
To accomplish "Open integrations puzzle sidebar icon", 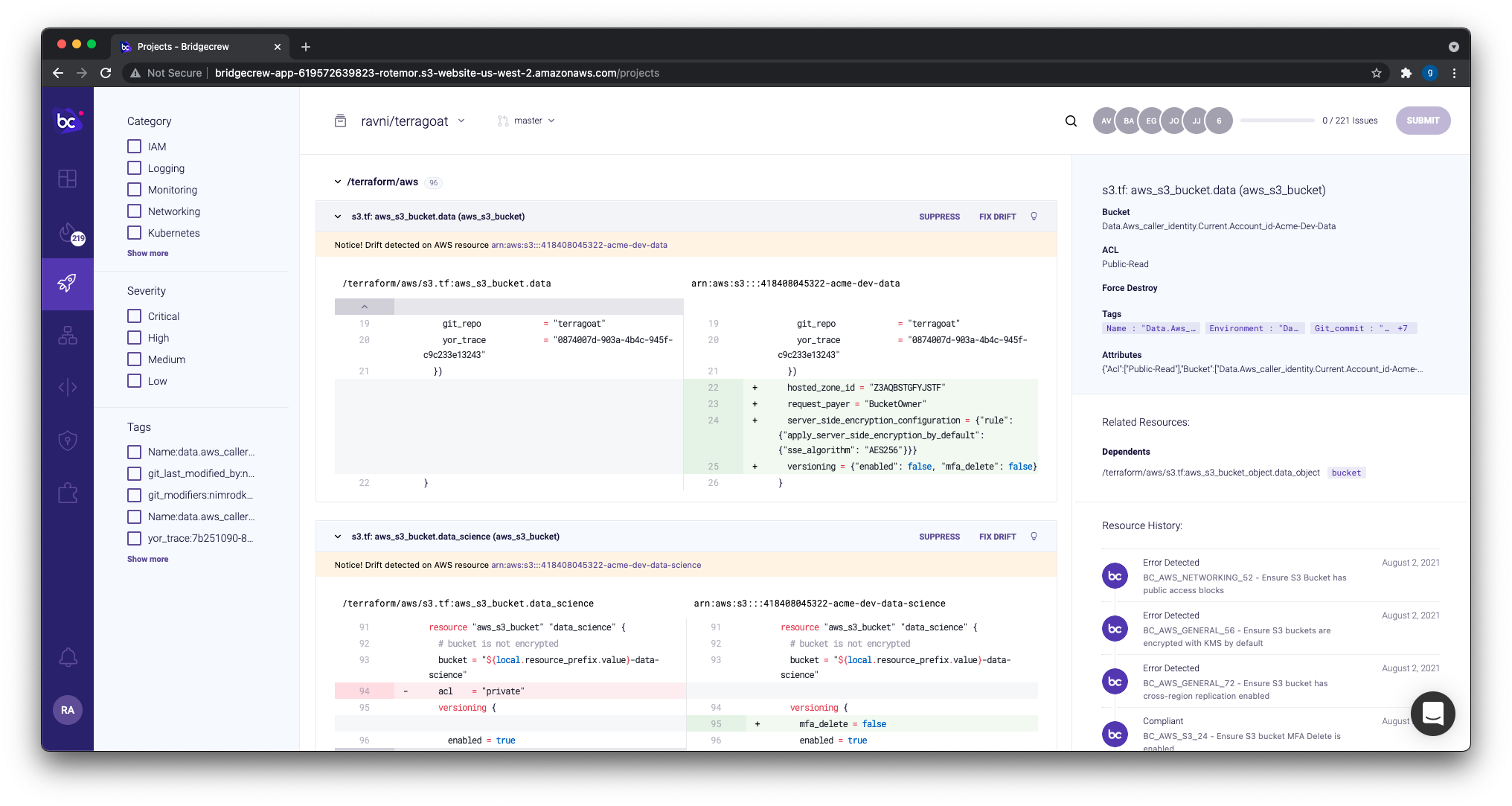I will [x=68, y=493].
